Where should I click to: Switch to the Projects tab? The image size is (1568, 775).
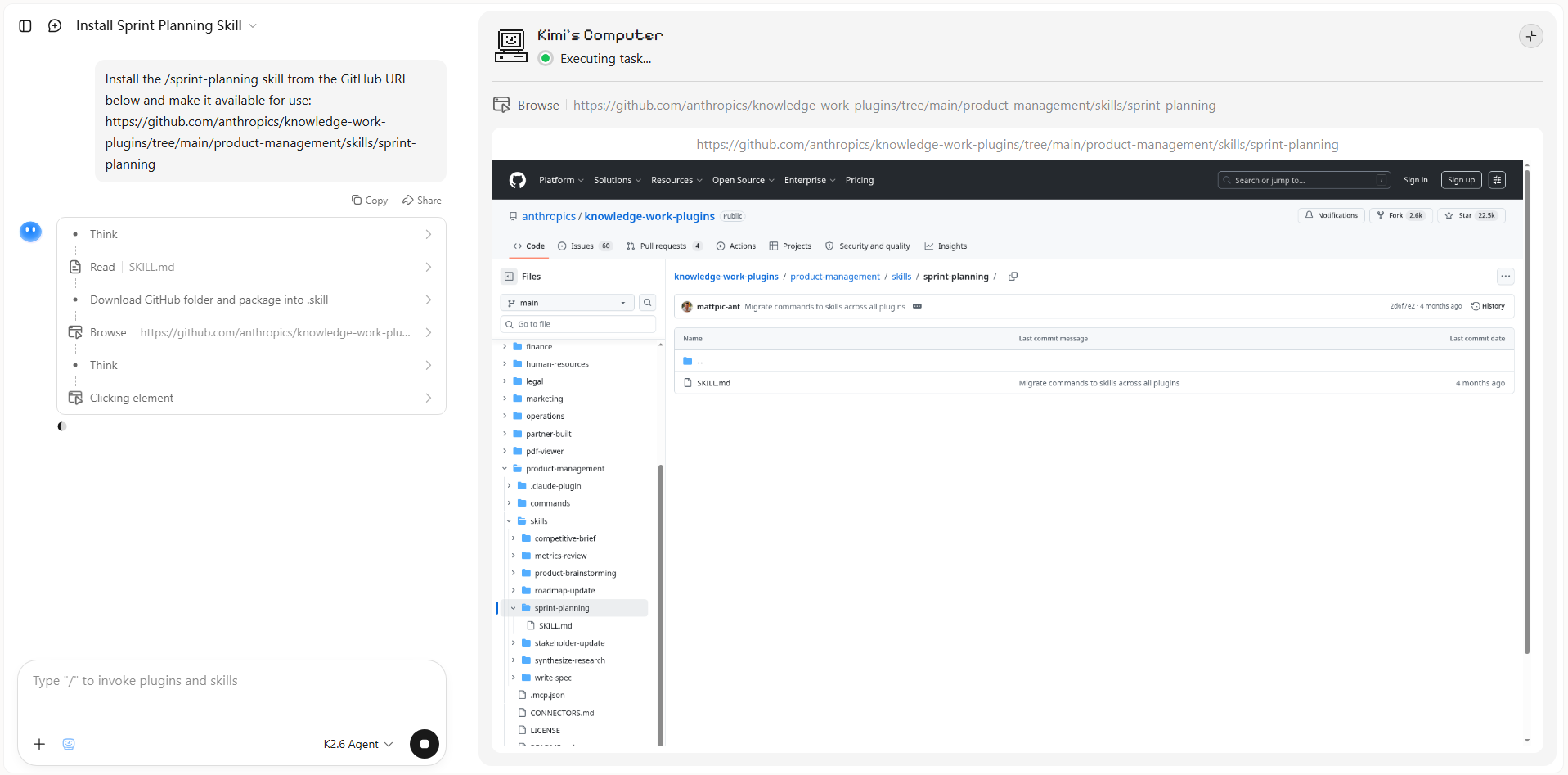coord(790,246)
